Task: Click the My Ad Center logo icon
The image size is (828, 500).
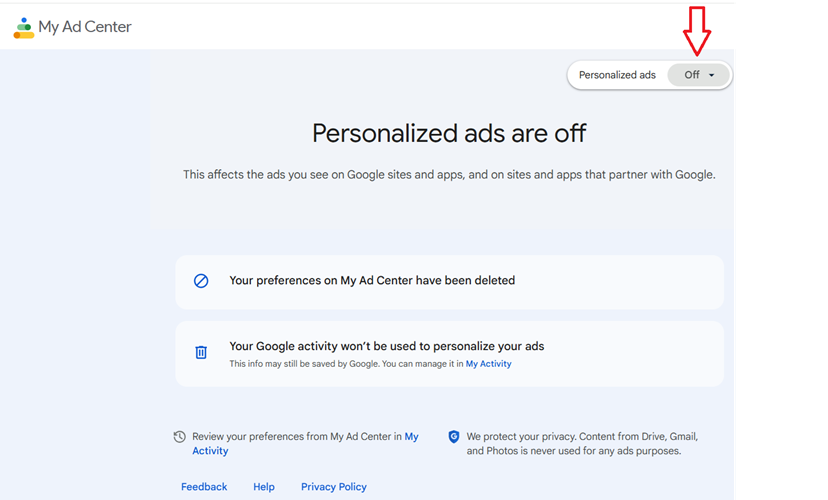Action: pyautogui.click(x=24, y=28)
